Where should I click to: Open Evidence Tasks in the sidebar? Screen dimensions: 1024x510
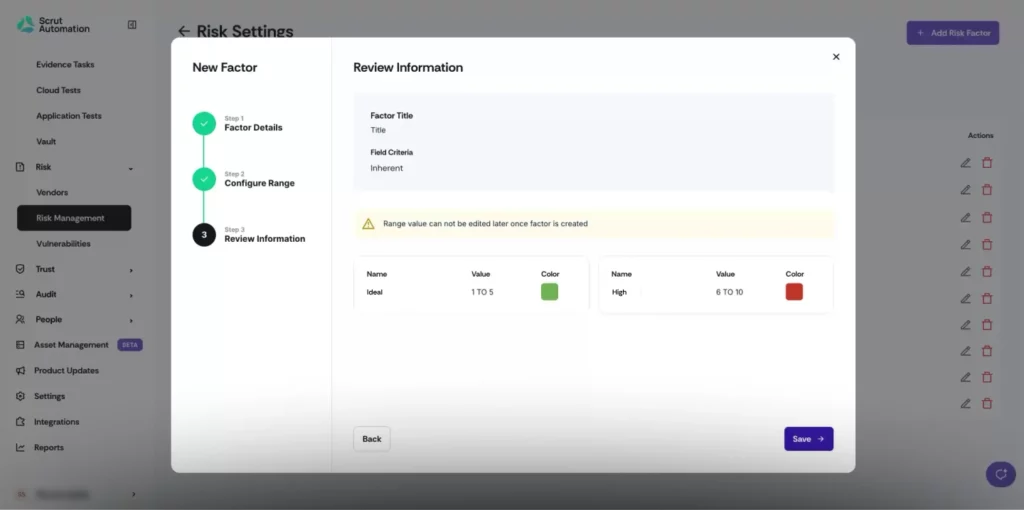click(x=65, y=65)
